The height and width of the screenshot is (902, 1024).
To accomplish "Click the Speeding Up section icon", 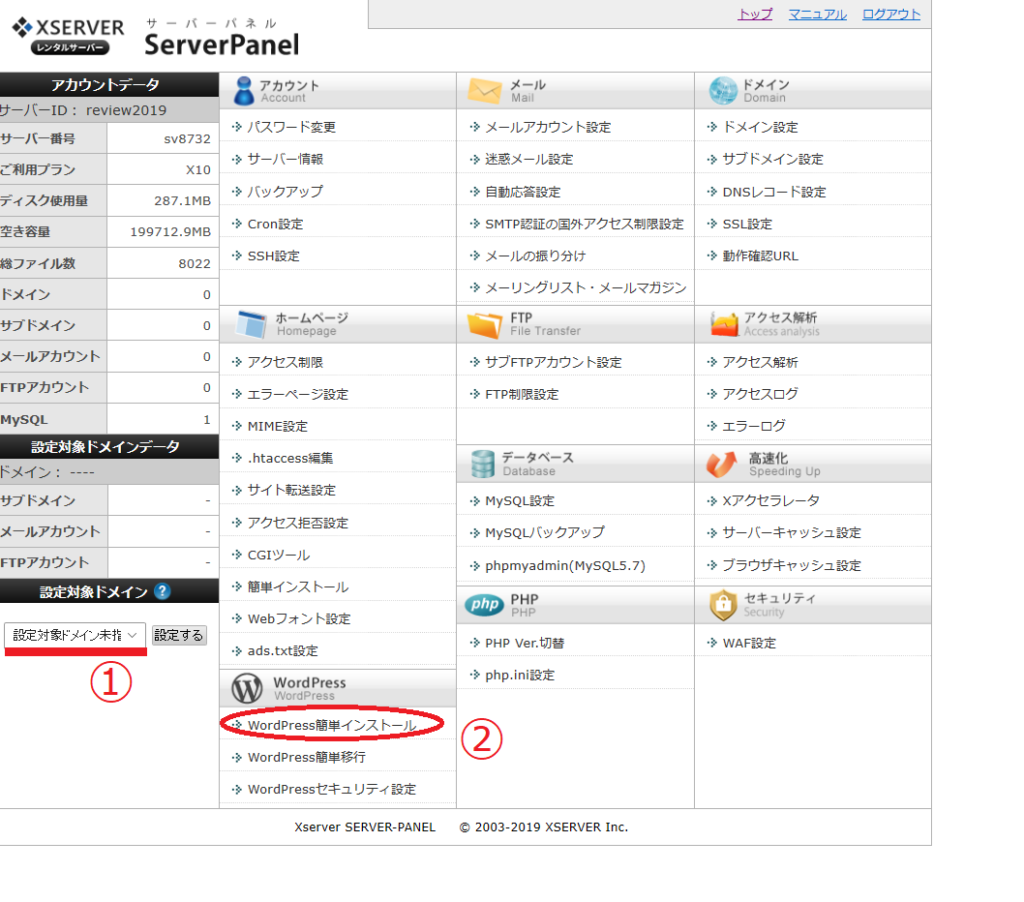I will click(x=722, y=464).
